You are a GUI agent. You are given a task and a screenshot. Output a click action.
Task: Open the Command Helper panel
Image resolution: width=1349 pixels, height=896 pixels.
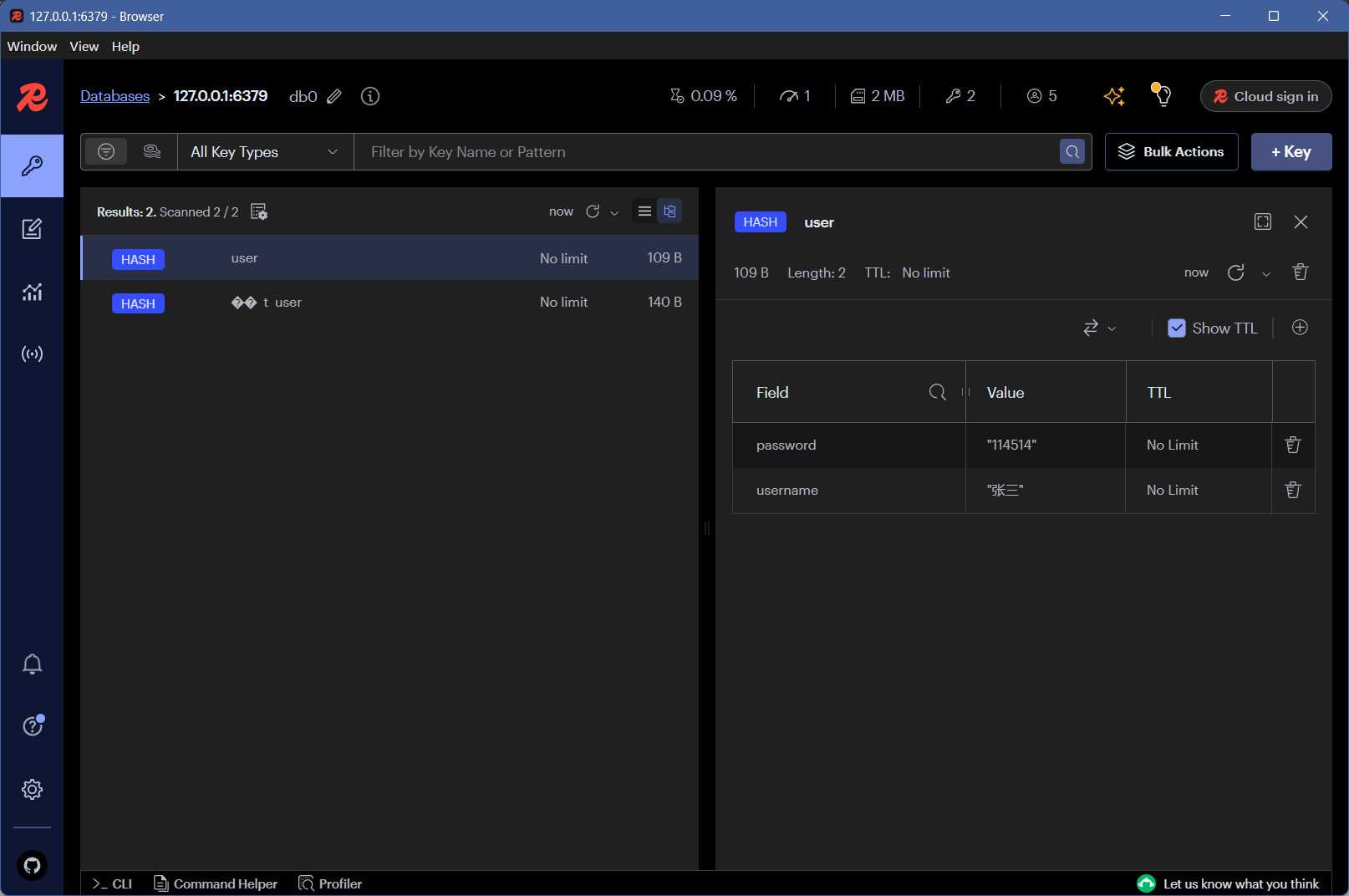tap(216, 883)
